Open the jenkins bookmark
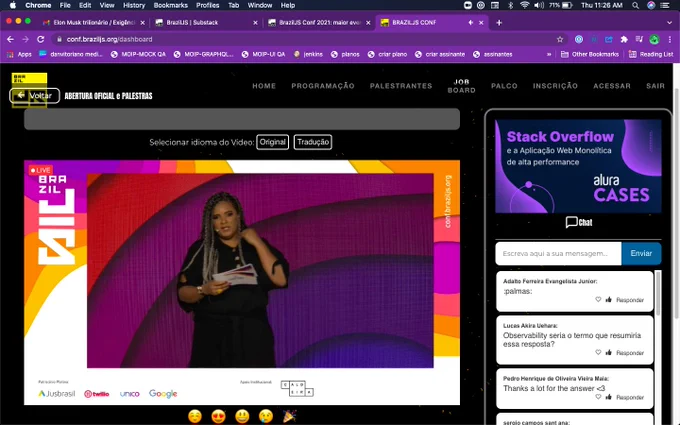 click(308, 54)
